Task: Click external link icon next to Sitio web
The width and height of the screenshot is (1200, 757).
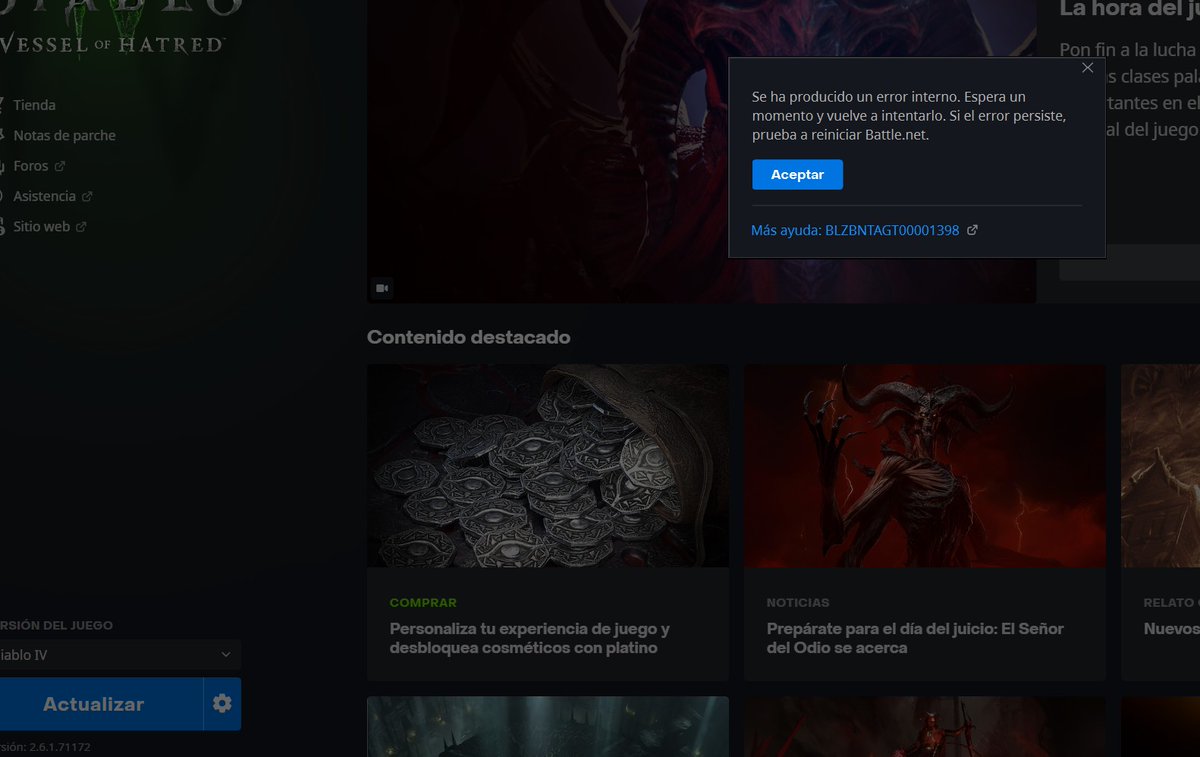Action: 81,227
